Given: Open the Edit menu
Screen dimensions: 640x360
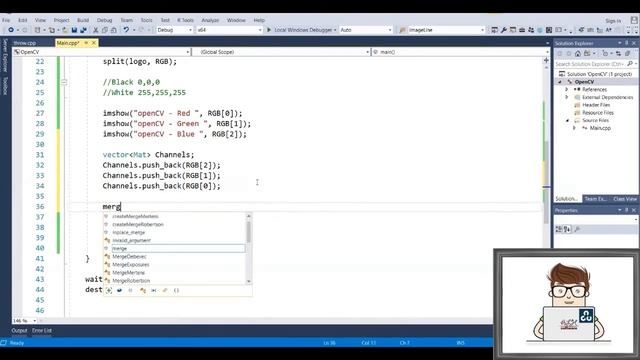Looking at the screenshot, I should coord(22,20).
